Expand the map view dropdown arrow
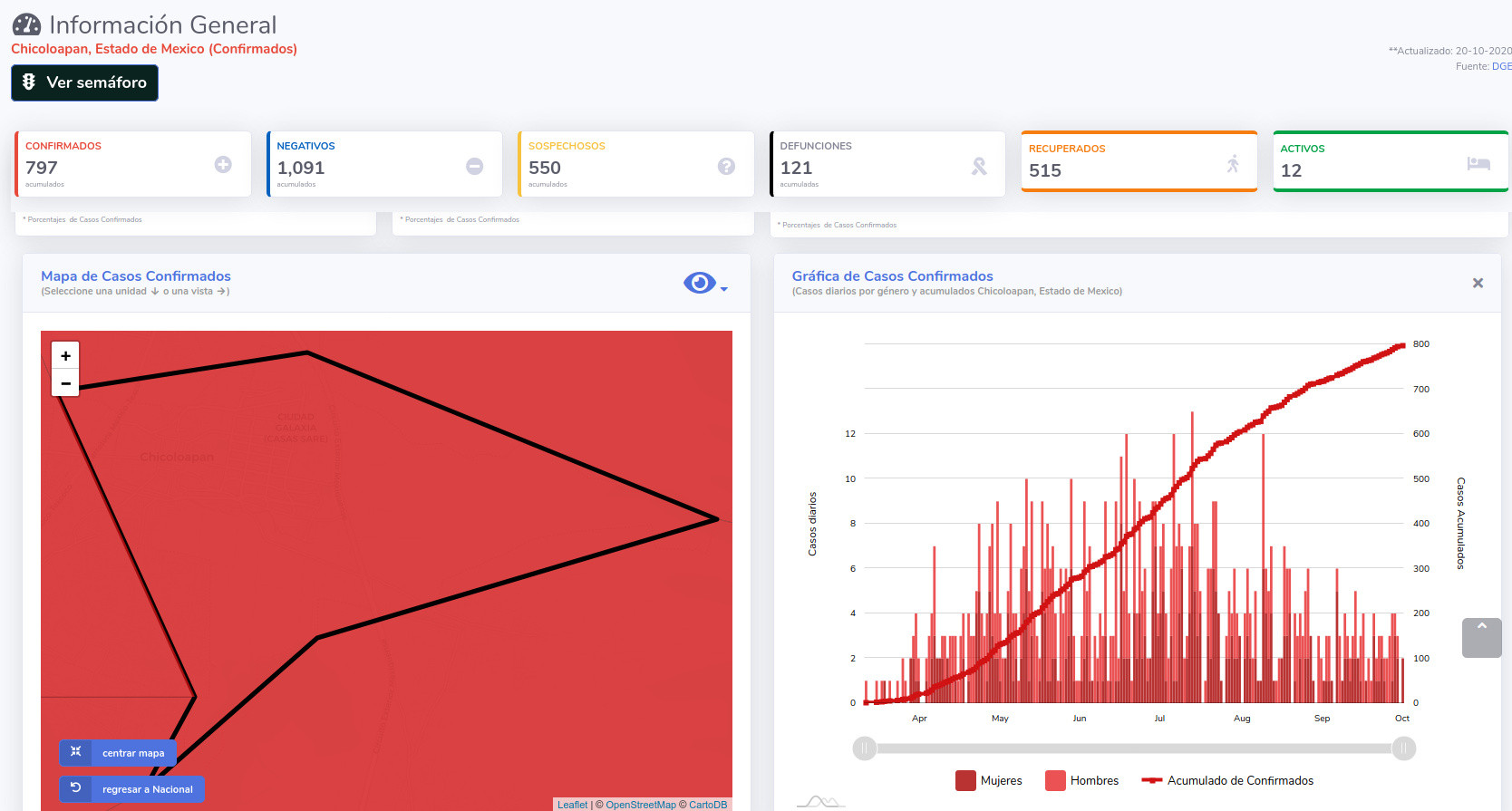1512x811 pixels. click(x=724, y=289)
